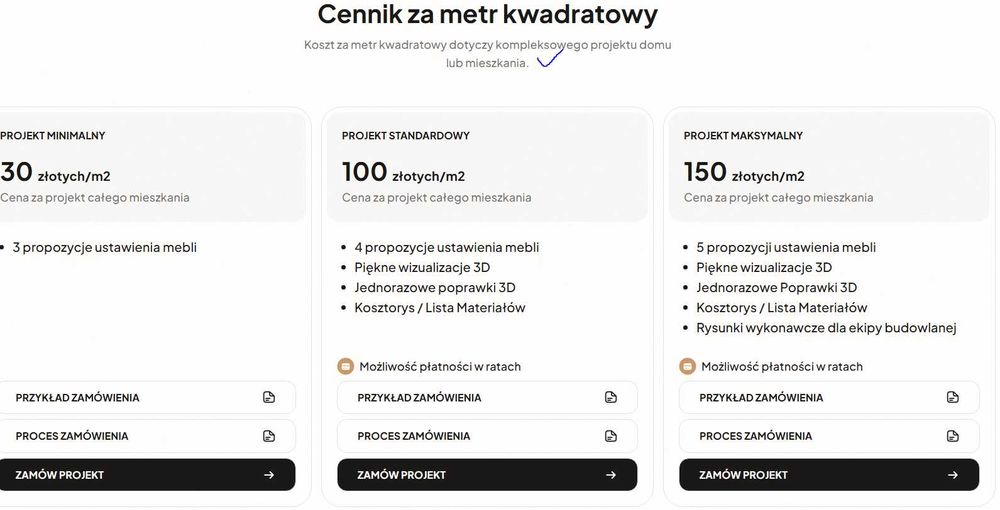
Task: Click the blue checkmark scribble below the heading
Action: tap(550, 58)
